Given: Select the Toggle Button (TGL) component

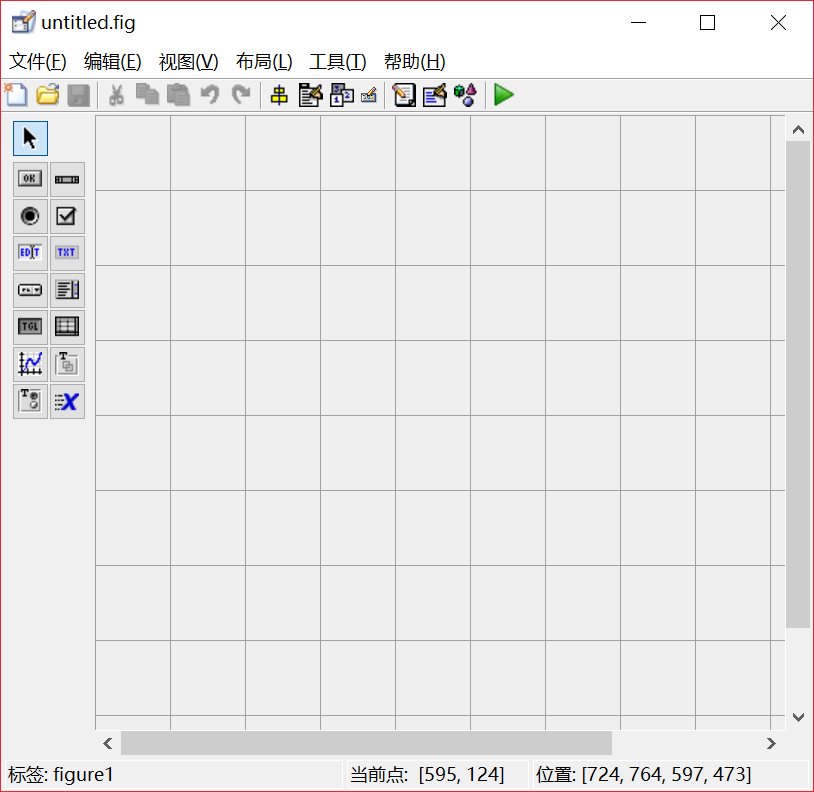Looking at the screenshot, I should (30, 327).
